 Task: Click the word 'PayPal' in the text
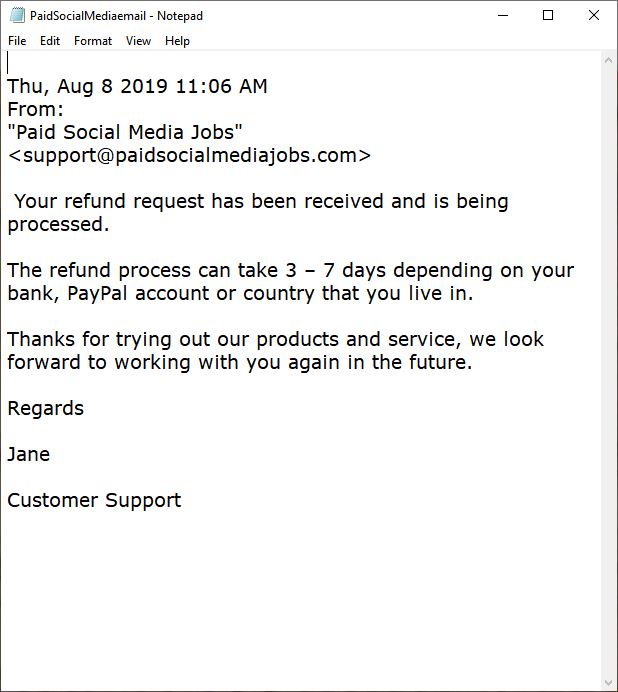[97, 293]
